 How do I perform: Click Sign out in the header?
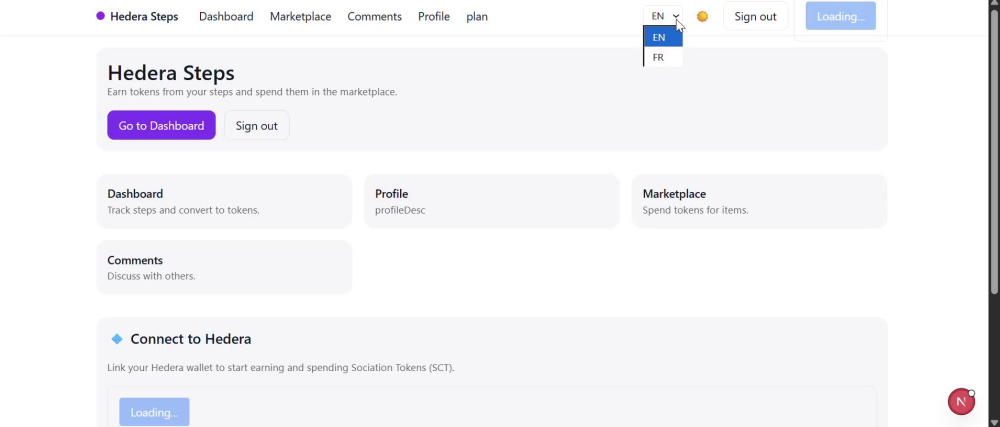point(755,17)
